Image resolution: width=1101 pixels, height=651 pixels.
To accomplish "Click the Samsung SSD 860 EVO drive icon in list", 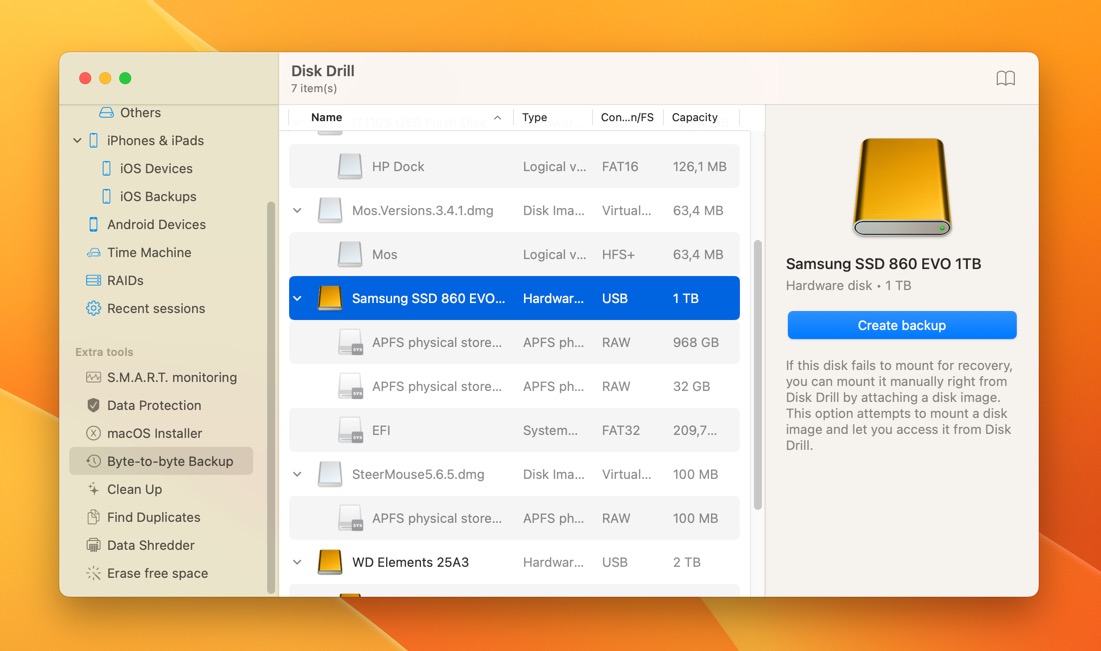I will [330, 298].
